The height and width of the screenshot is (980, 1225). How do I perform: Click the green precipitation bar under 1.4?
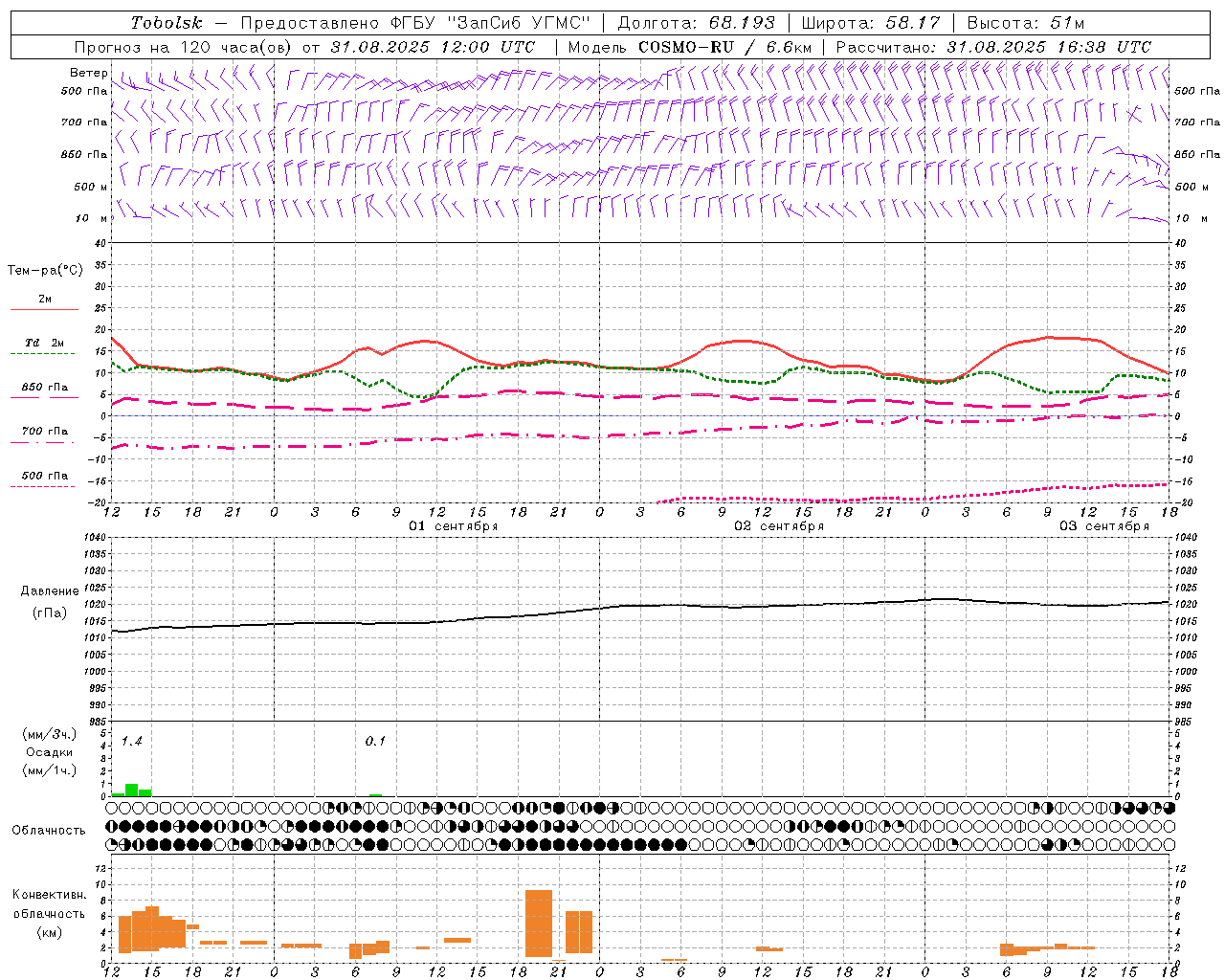point(131,791)
